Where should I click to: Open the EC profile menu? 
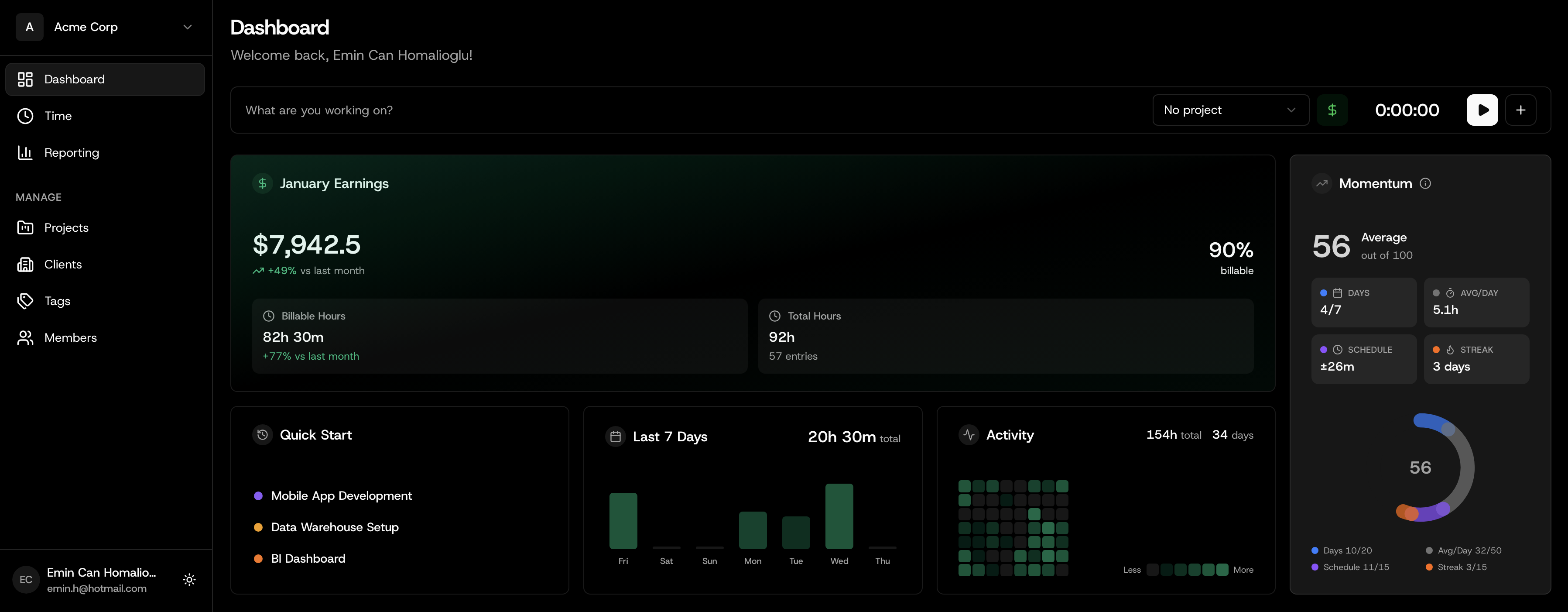[x=26, y=579]
